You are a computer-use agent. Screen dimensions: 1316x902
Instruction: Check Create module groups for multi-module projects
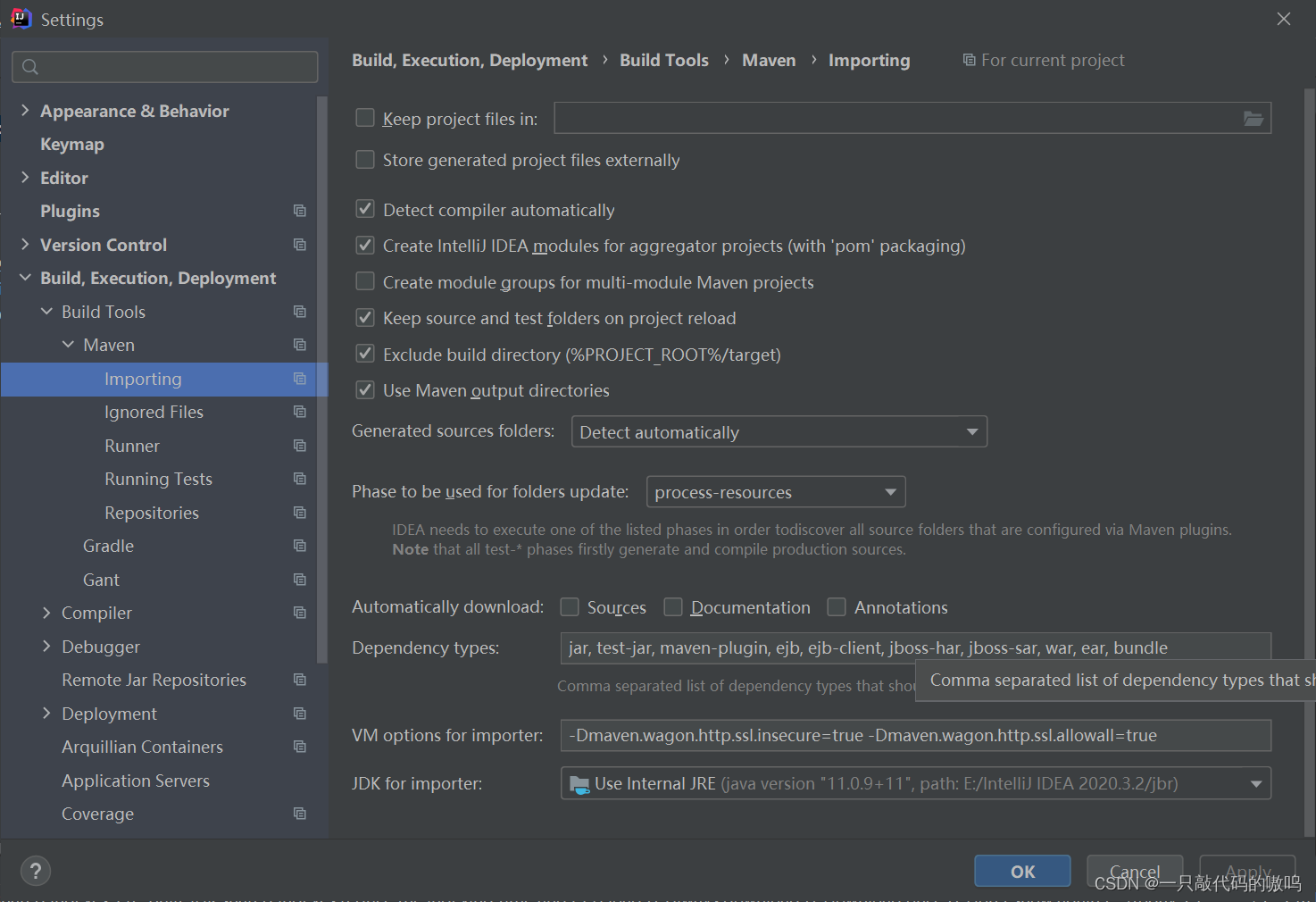coord(365,281)
